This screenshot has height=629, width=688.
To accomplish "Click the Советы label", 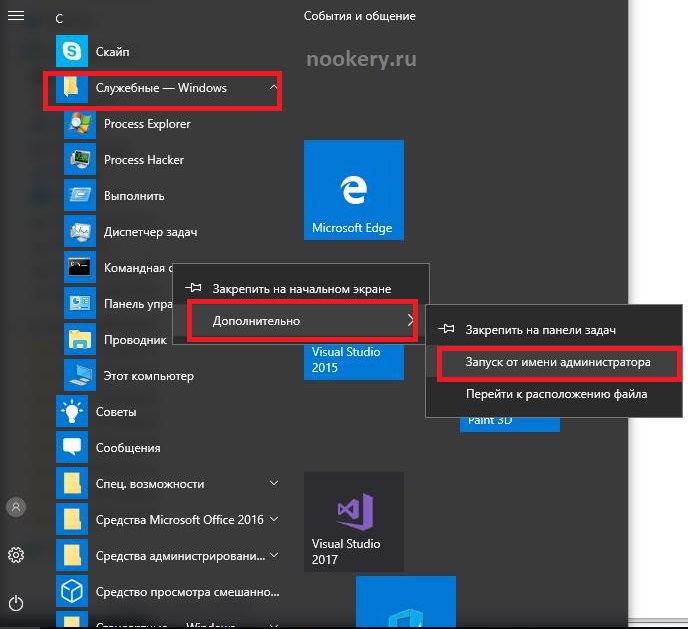I will tap(116, 412).
